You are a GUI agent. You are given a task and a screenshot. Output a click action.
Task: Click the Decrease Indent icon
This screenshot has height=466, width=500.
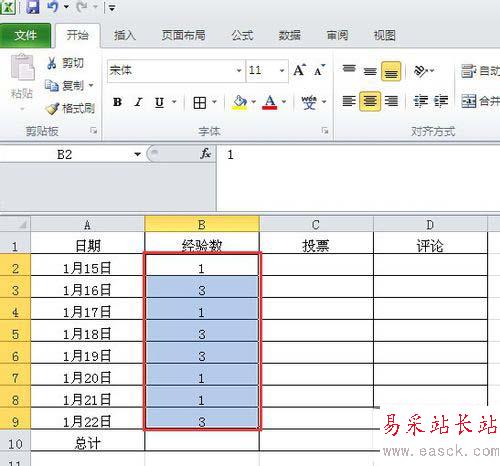point(421,101)
